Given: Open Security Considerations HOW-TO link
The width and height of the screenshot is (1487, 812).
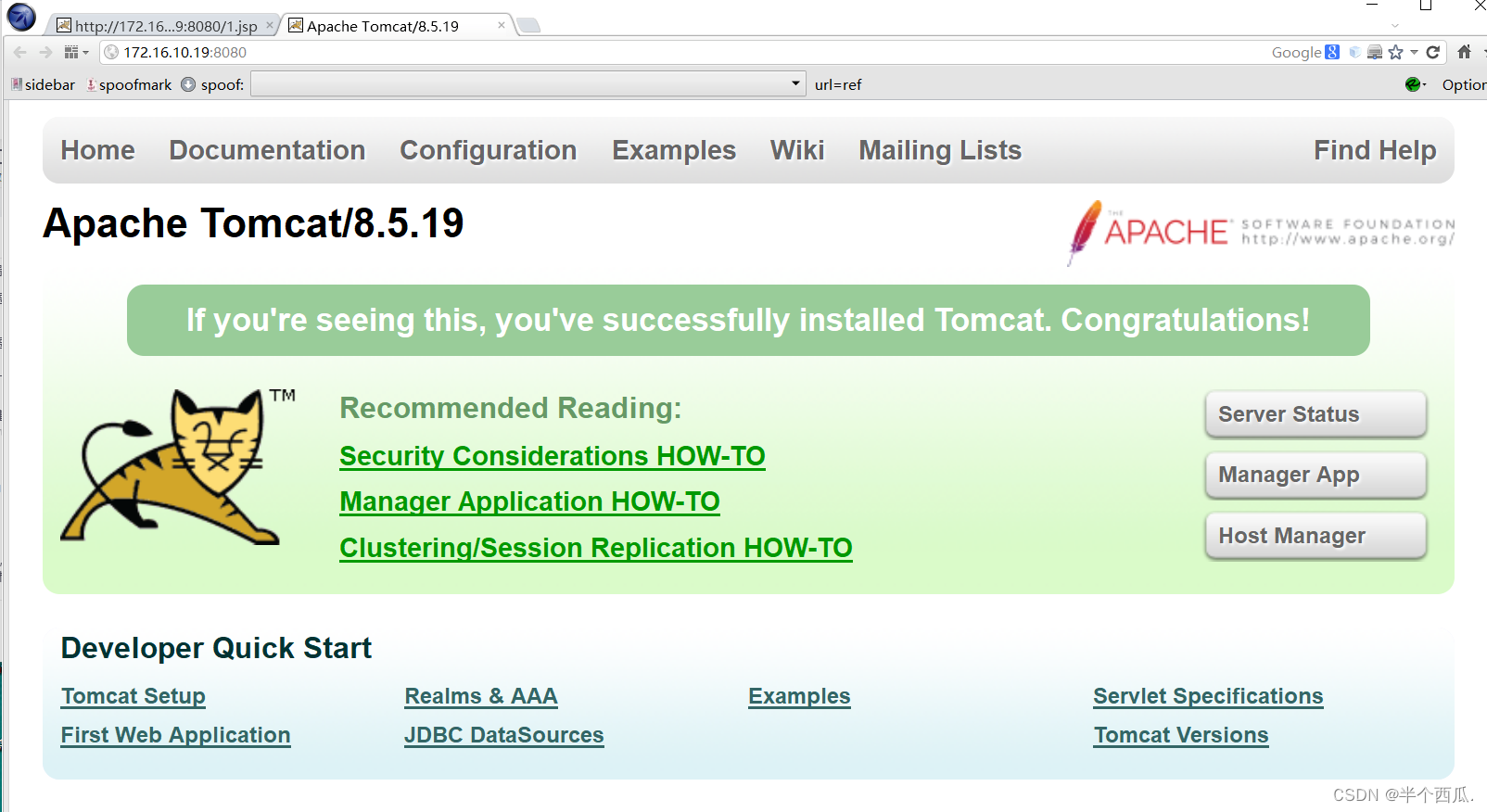Looking at the screenshot, I should (553, 456).
